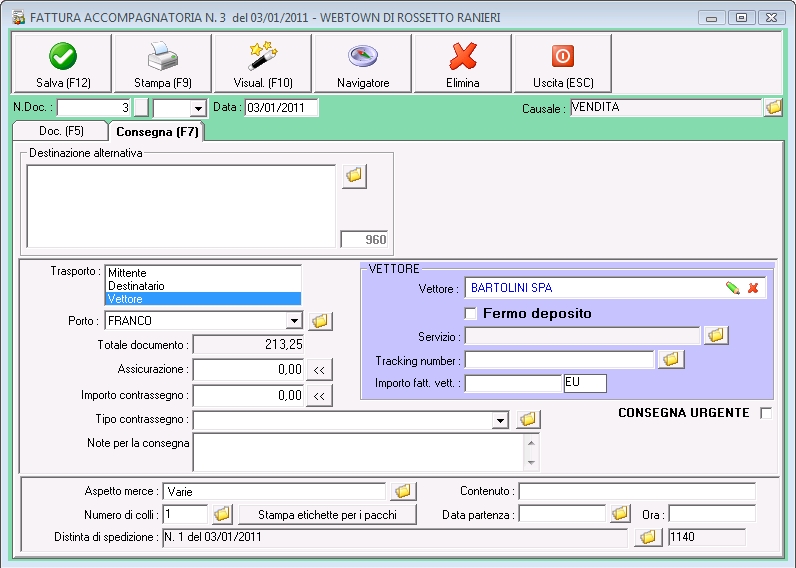796x568 pixels.
Task: Click the N.Doc. number field
Action: pyautogui.click(x=94, y=108)
